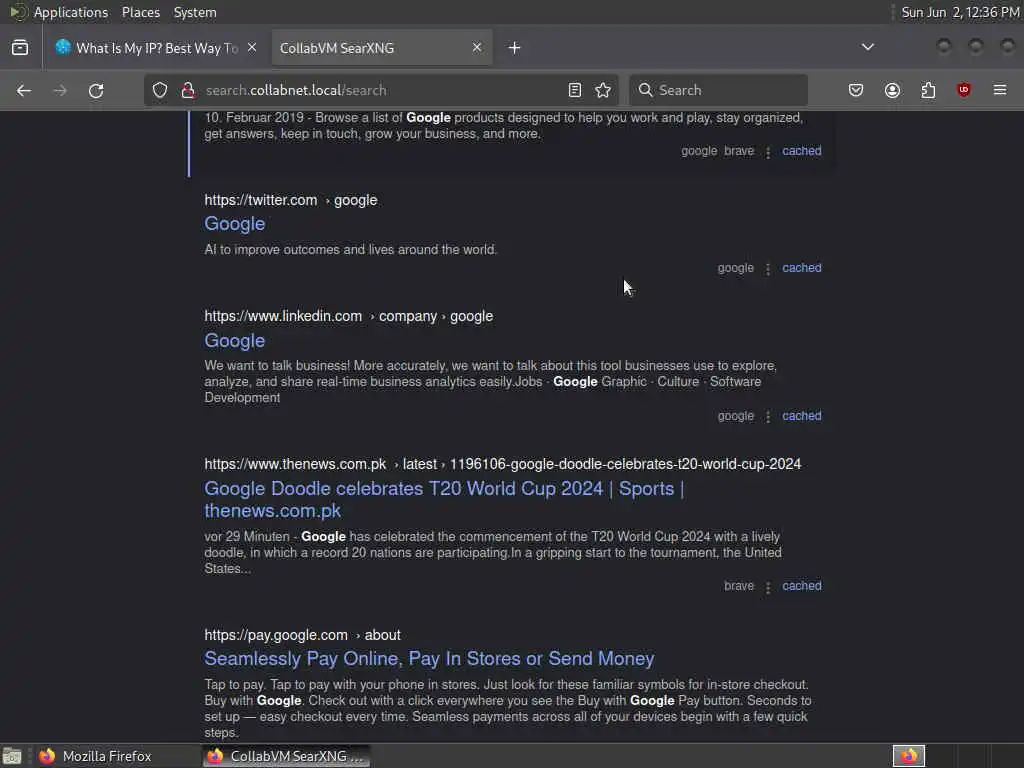Click the Firefox workspace switcher thumbnail

pyautogui.click(x=909, y=756)
